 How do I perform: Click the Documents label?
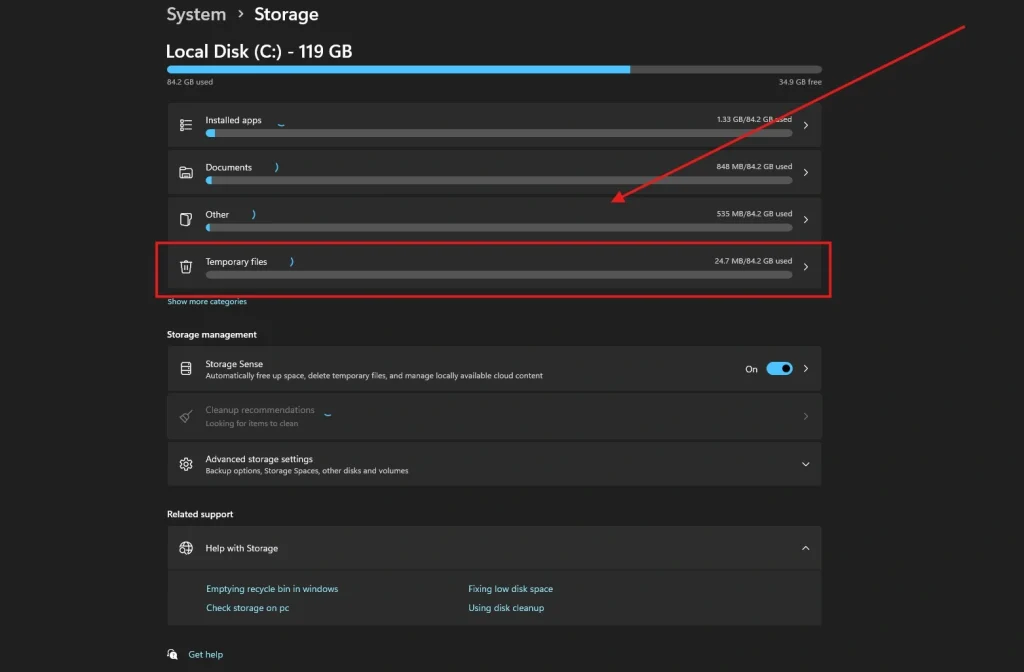(x=229, y=167)
